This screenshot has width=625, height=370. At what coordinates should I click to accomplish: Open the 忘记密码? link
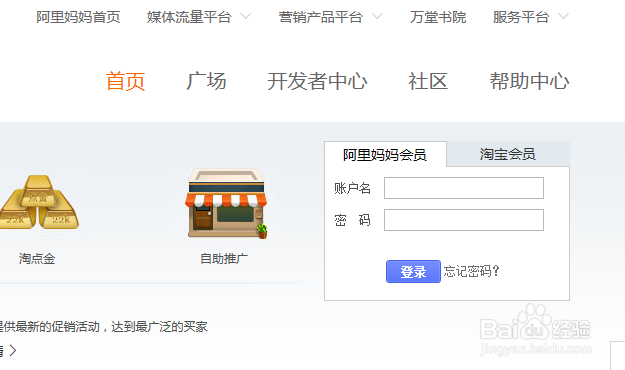(x=472, y=272)
